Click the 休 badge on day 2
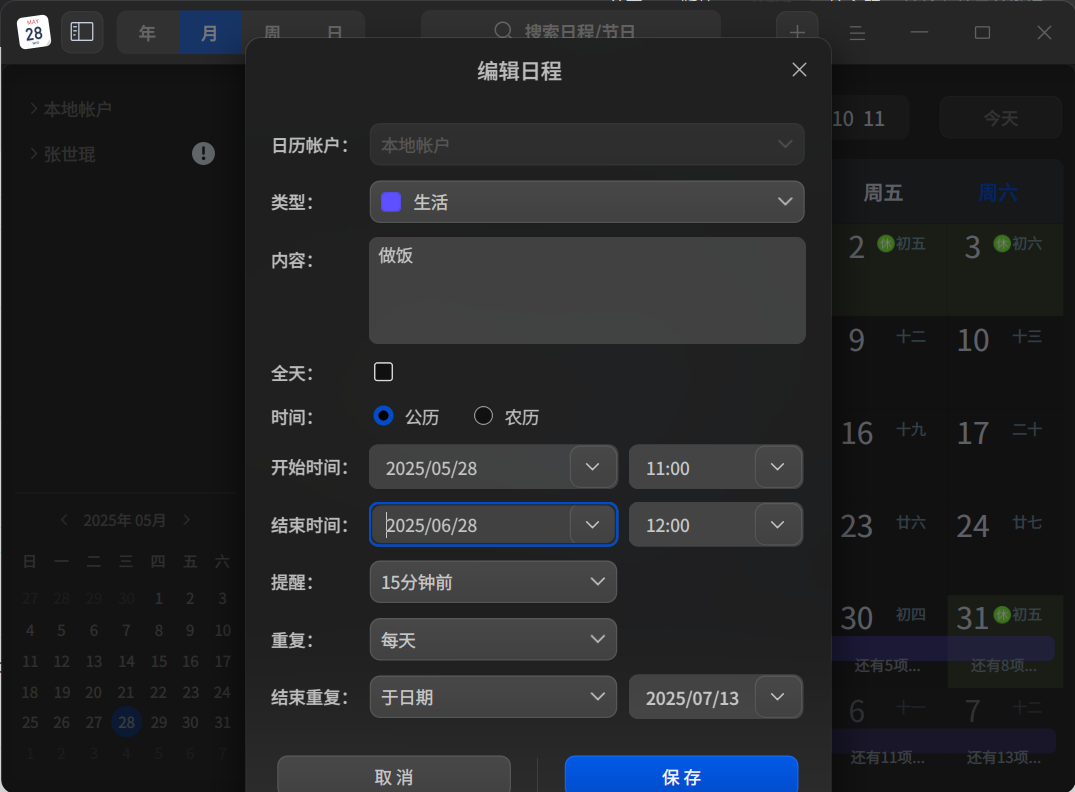The image size is (1075, 792). 886,243
